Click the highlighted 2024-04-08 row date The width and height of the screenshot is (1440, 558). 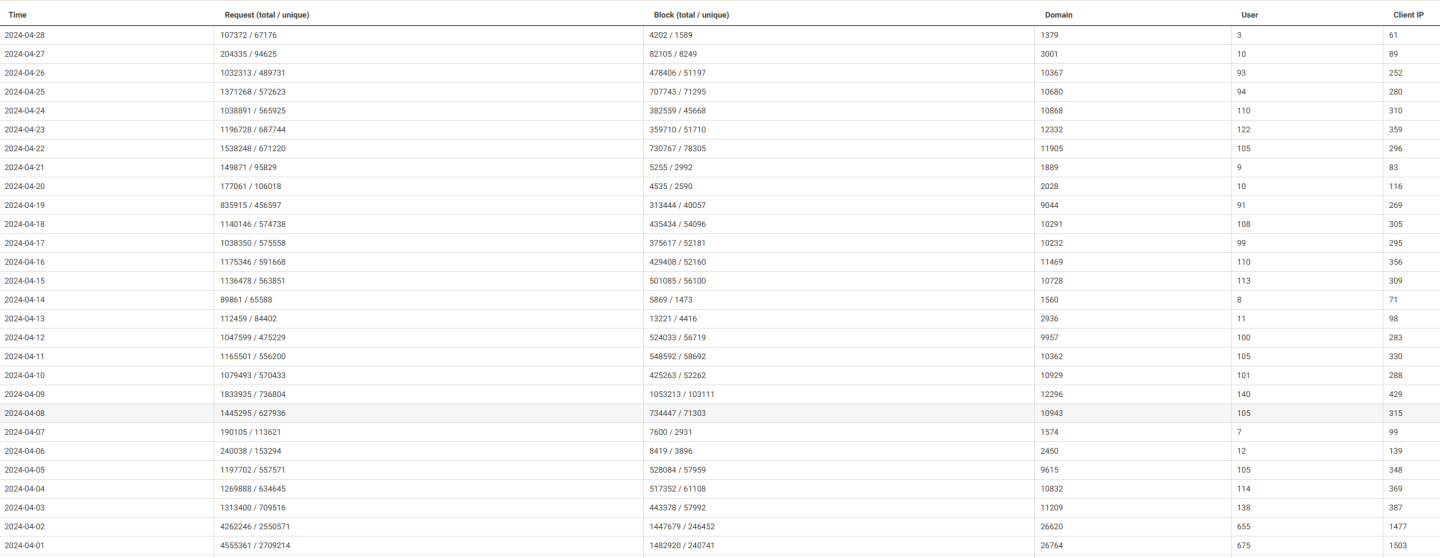(25, 413)
